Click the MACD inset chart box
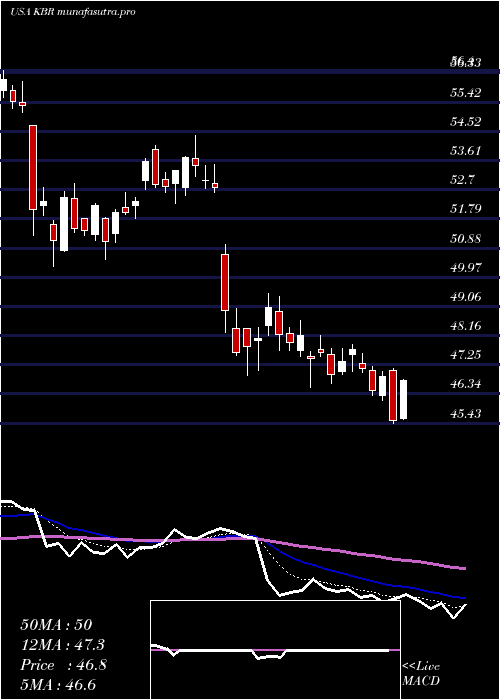Screen dimensions: 500x700 (x=275, y=650)
